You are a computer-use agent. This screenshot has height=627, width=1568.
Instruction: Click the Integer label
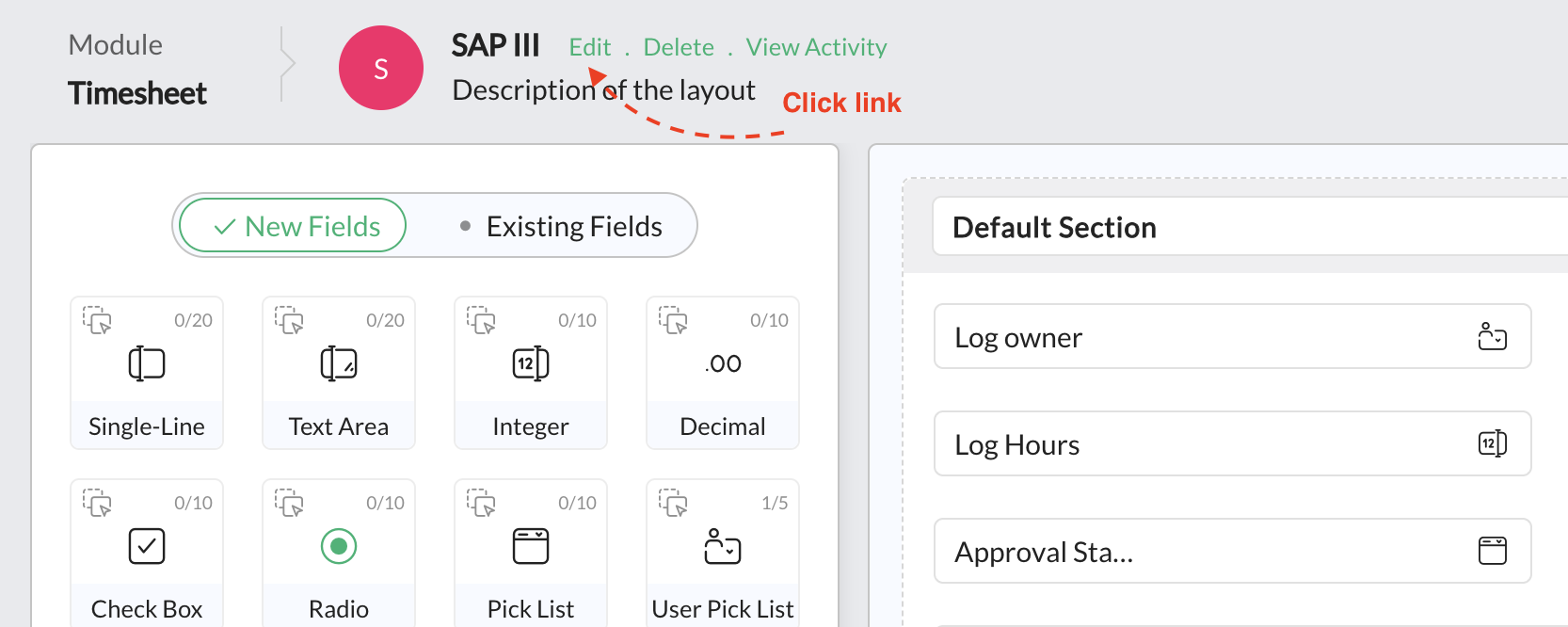coord(531,426)
